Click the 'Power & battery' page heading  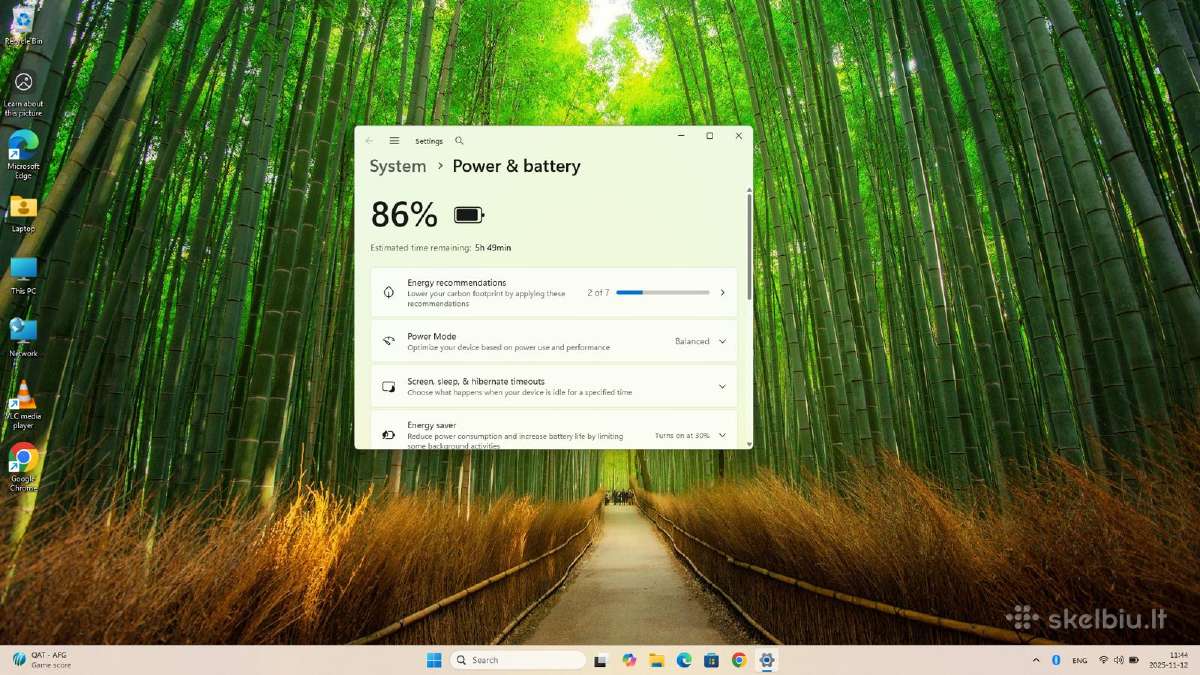516,166
